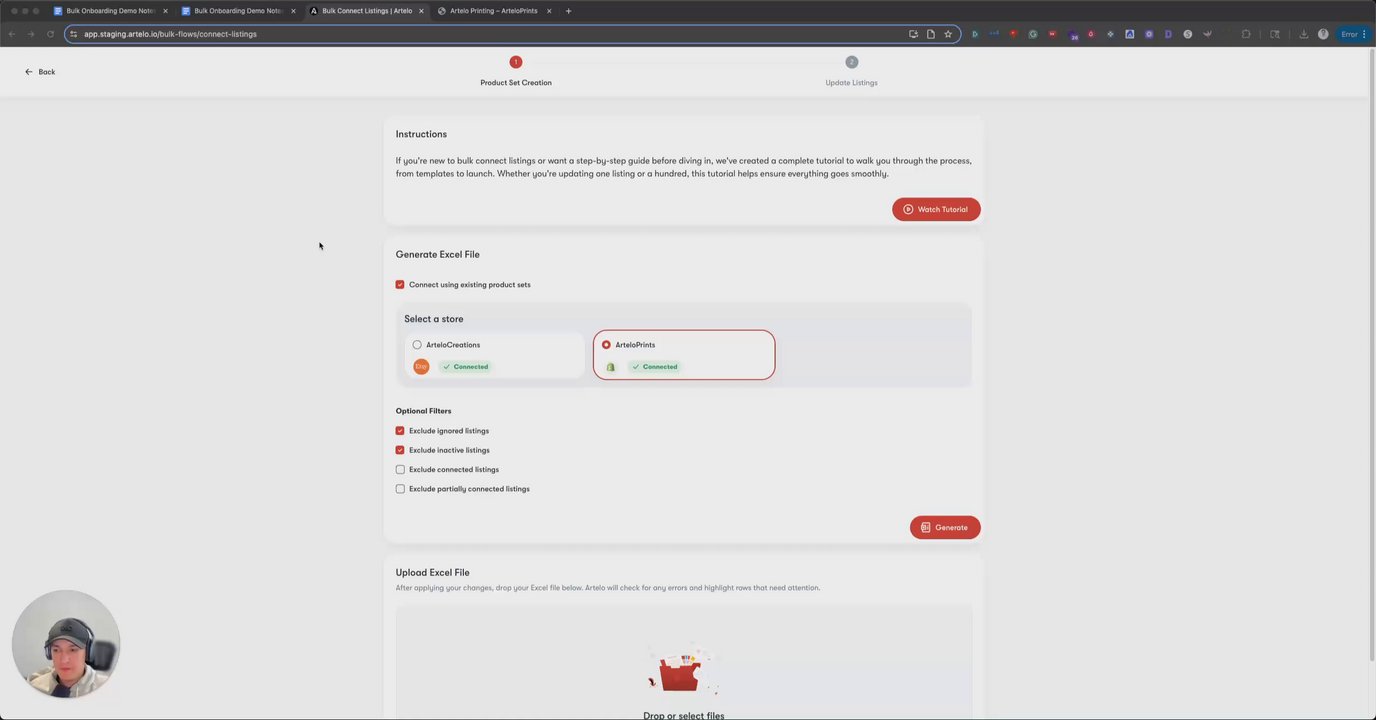Close the Artelo Printing – ArteloPrints tab
This screenshot has width=1376, height=720.
pos(549,11)
